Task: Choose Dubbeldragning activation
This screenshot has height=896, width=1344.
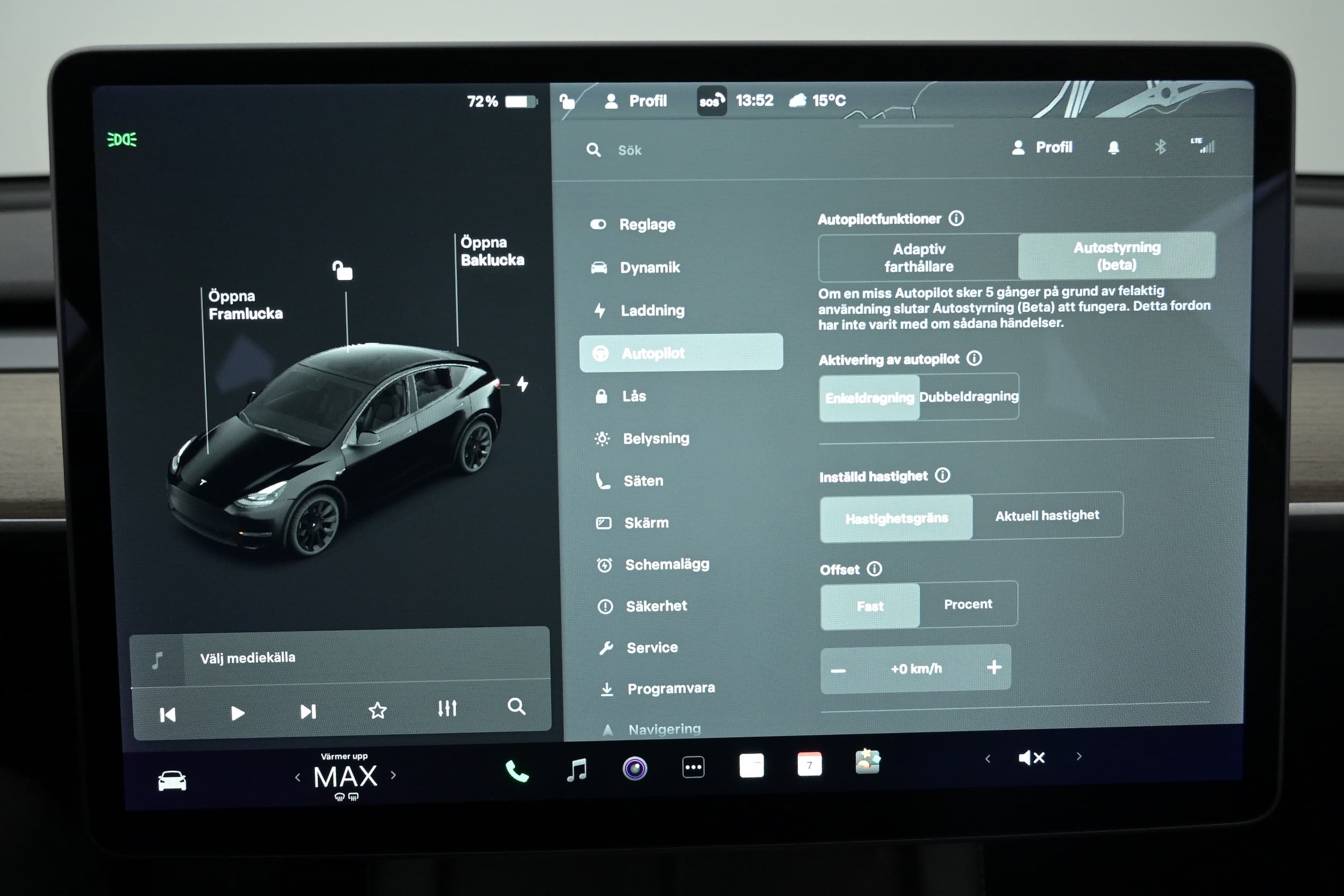Action: [969, 396]
